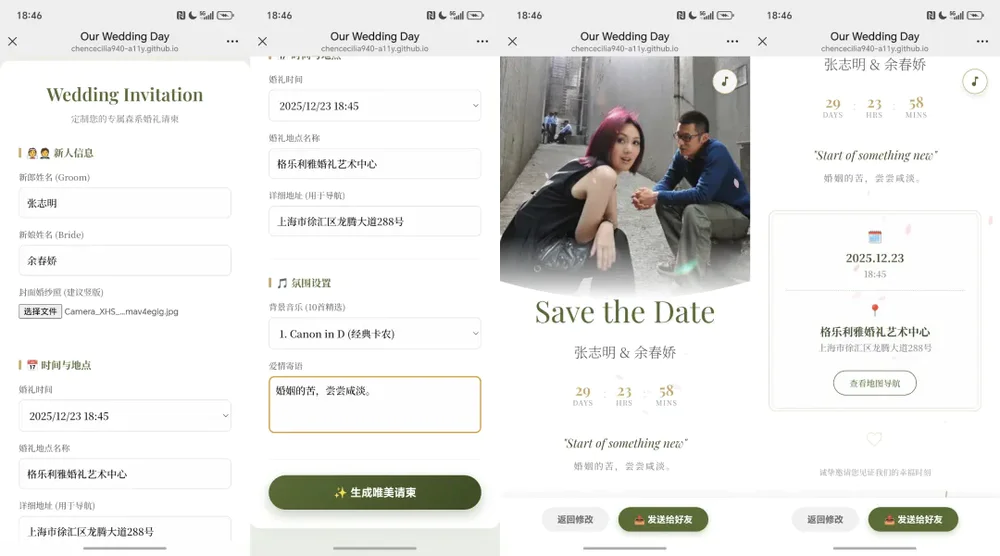Image resolution: width=1000 pixels, height=556 pixels.
Task: Focus the groom name field 张志明
Action: coord(125,203)
